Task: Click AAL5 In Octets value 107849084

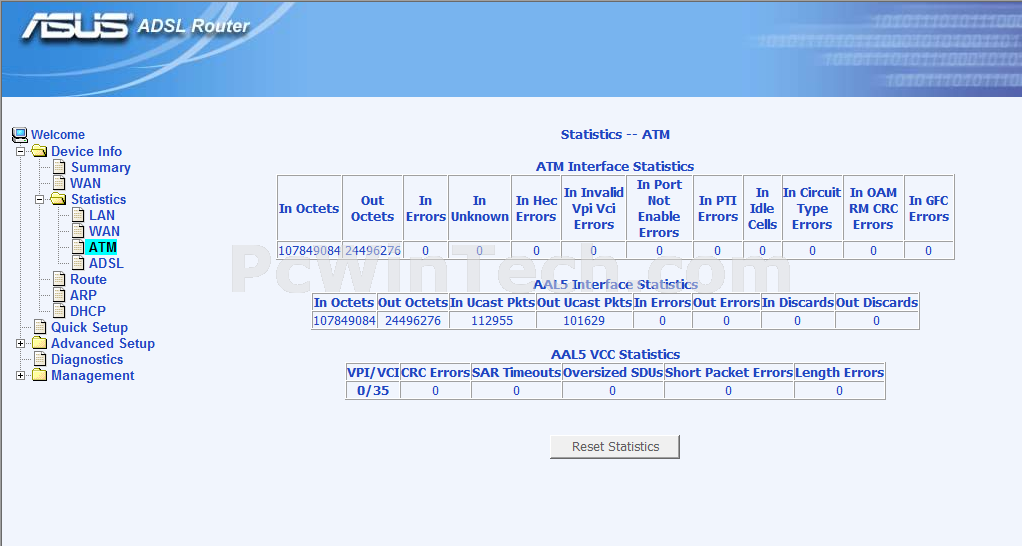Action: click(344, 321)
